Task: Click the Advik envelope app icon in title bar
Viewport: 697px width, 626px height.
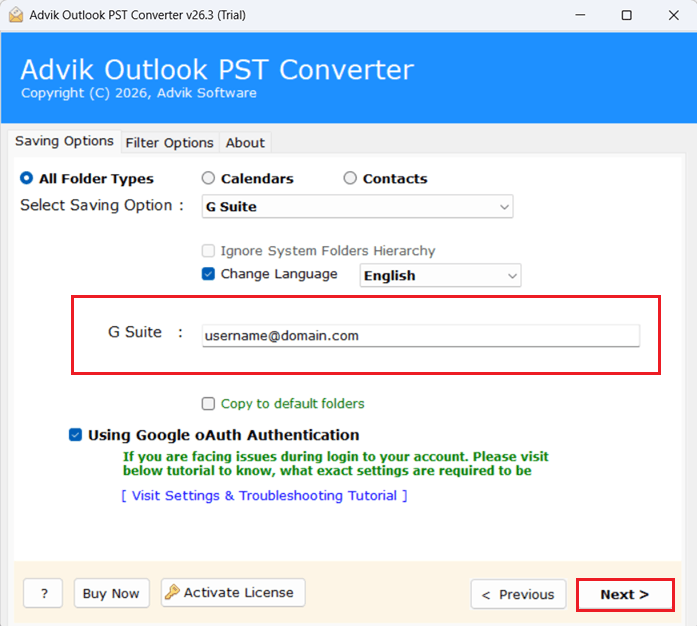Action: (16, 15)
